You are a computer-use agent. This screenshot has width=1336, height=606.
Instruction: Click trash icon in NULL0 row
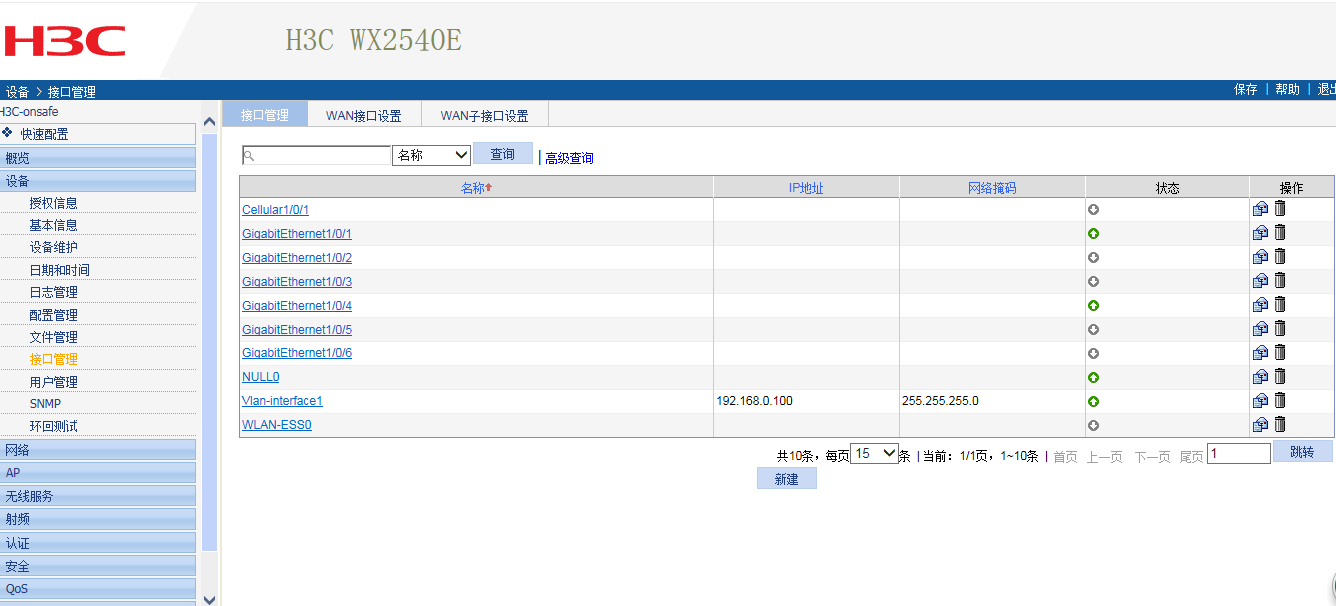click(x=1280, y=376)
